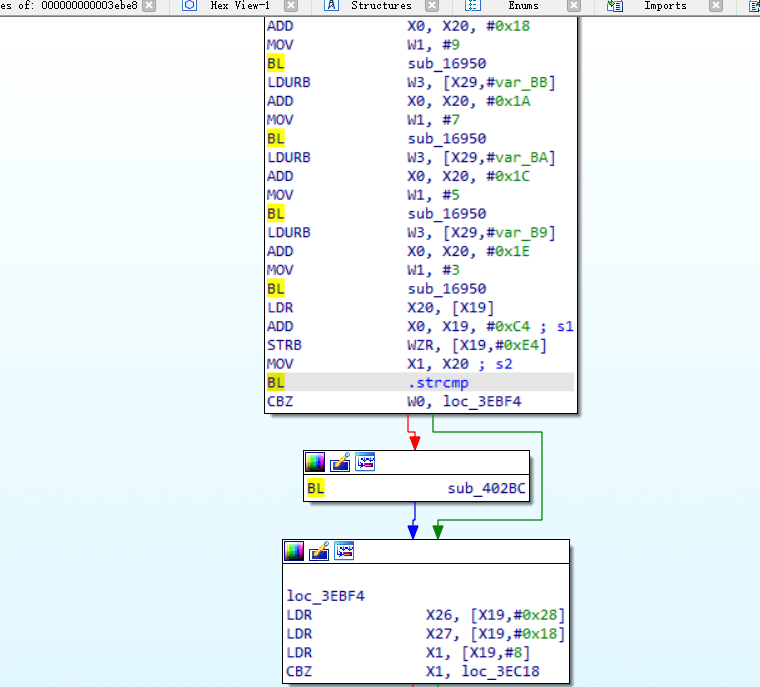Close the 000000000003ebe8 tab
Image resolution: width=760 pixels, height=687 pixels.
click(x=149, y=5)
